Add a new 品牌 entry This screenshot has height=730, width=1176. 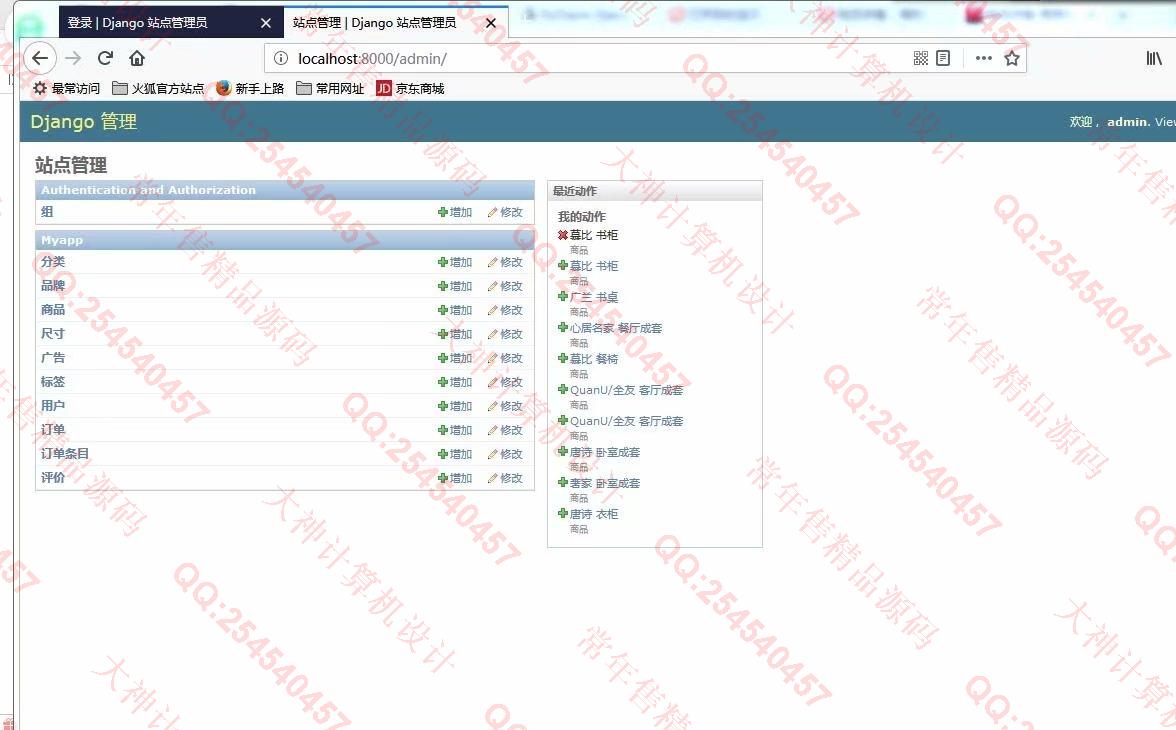(x=454, y=286)
